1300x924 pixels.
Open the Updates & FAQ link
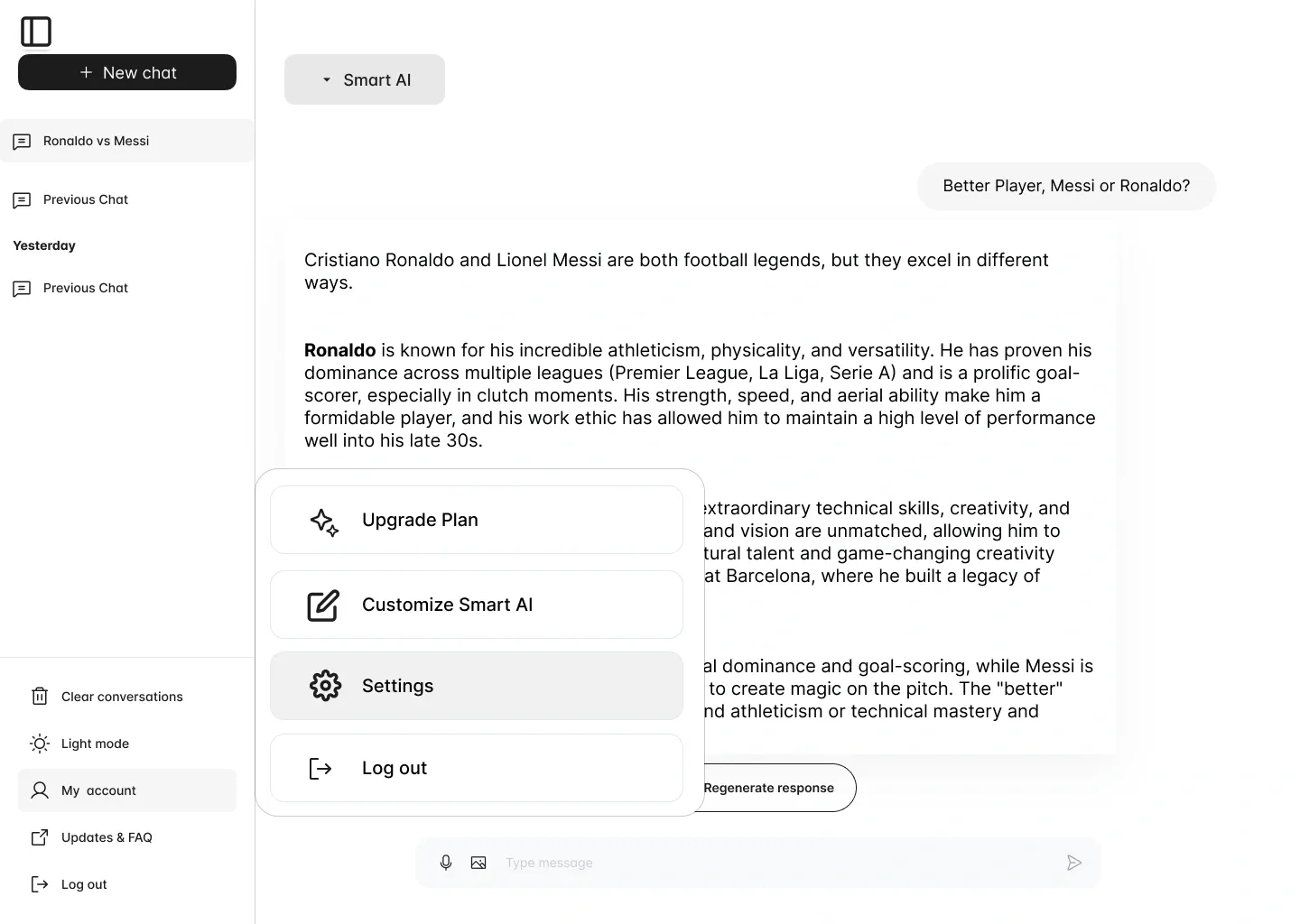coord(127,837)
